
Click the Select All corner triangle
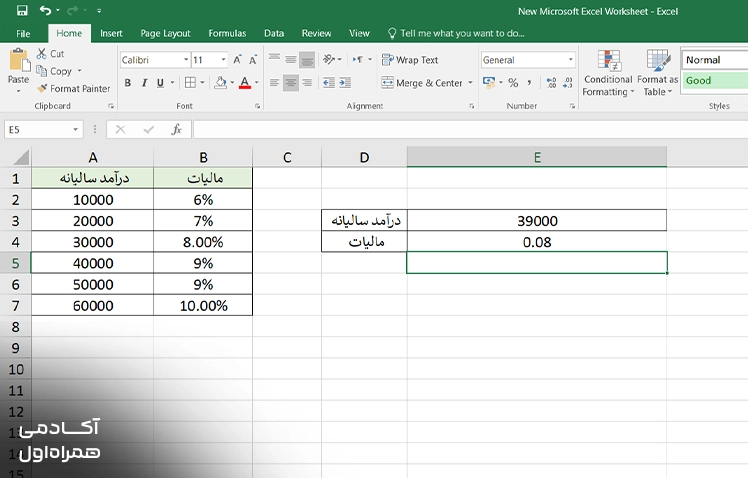20,157
